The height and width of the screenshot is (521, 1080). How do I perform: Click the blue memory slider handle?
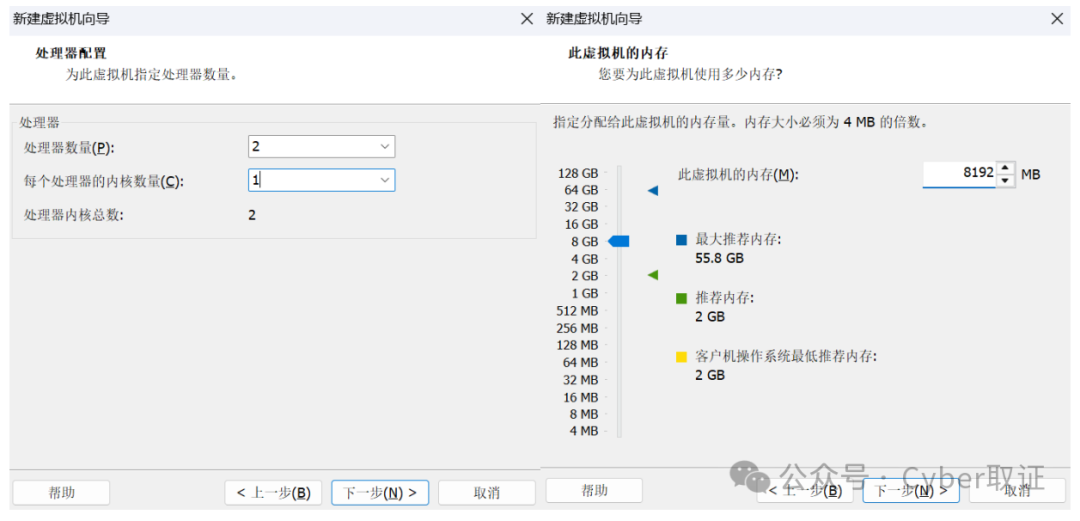(619, 241)
